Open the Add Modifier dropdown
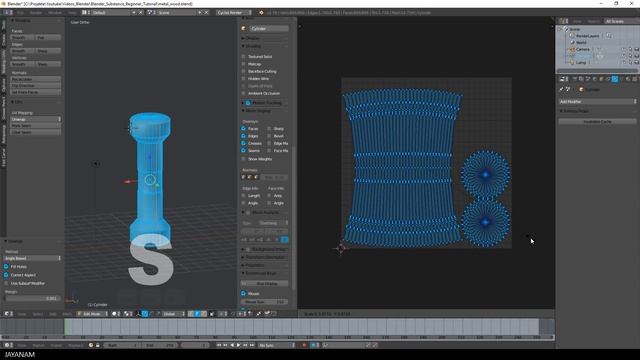 pos(598,102)
